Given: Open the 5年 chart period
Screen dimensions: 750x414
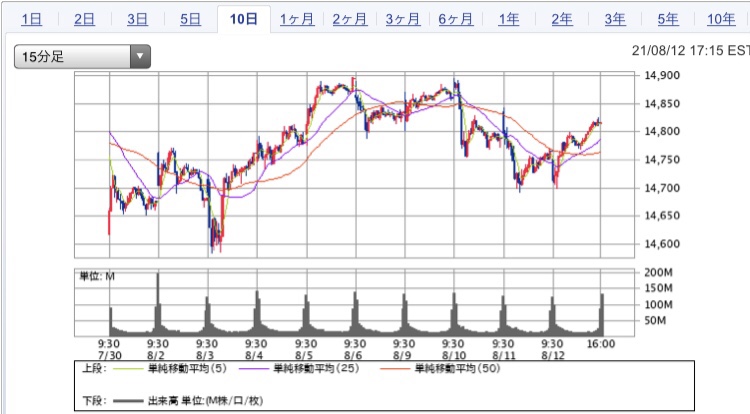Looking at the screenshot, I should (668, 19).
